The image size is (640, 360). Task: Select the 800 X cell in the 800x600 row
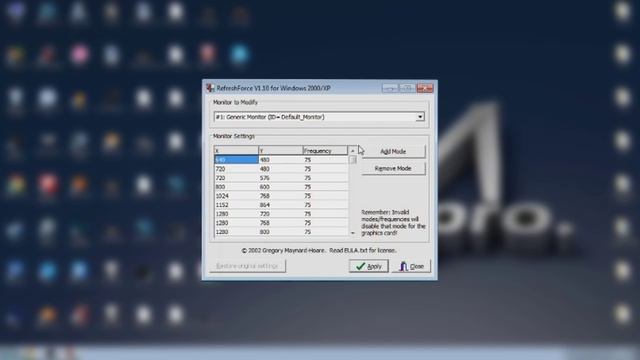(236, 187)
